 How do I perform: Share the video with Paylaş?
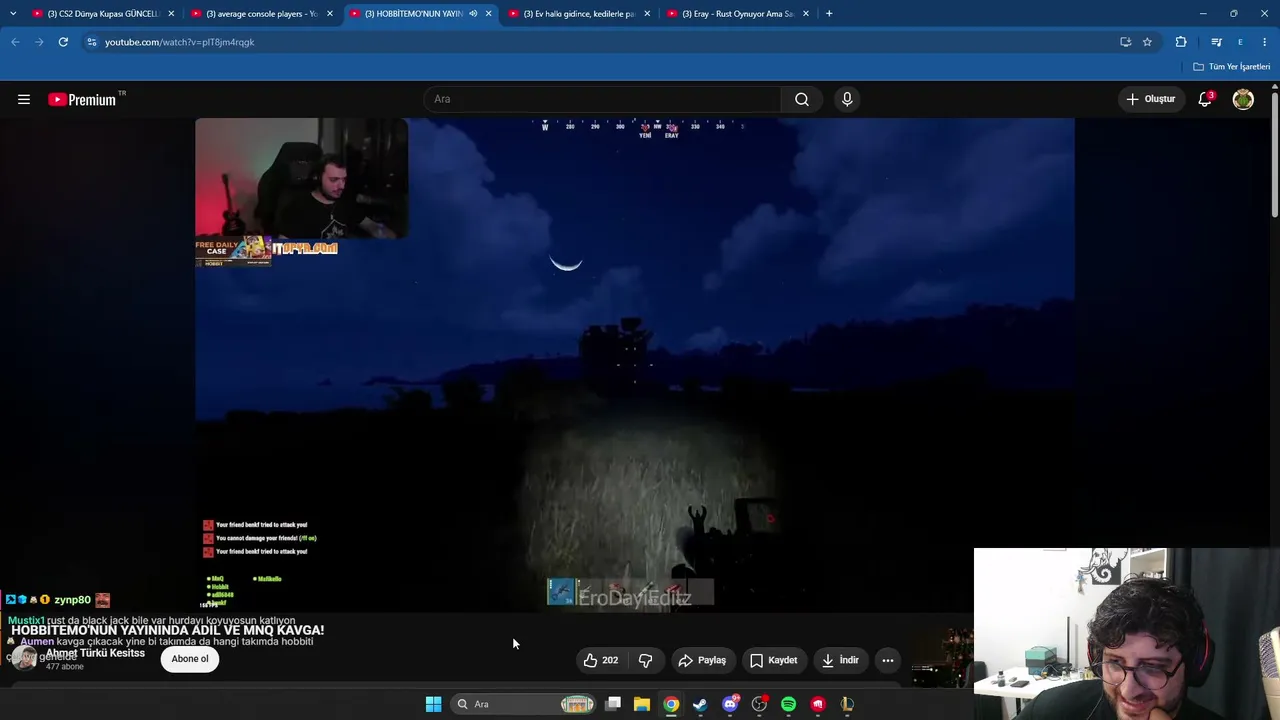702,660
